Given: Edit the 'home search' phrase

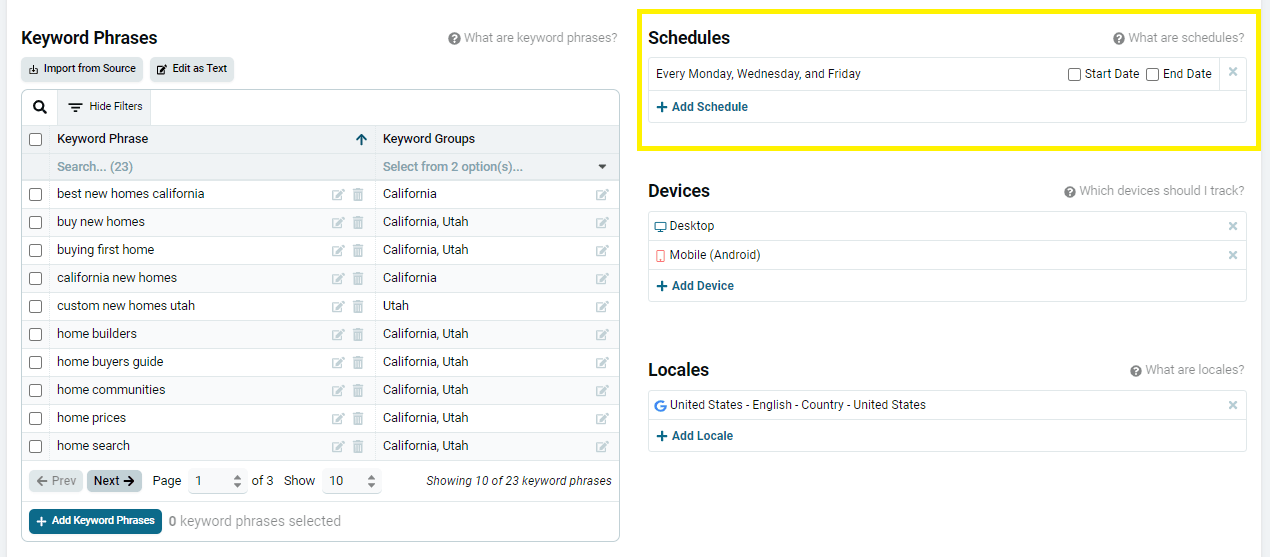Looking at the screenshot, I should pos(338,447).
